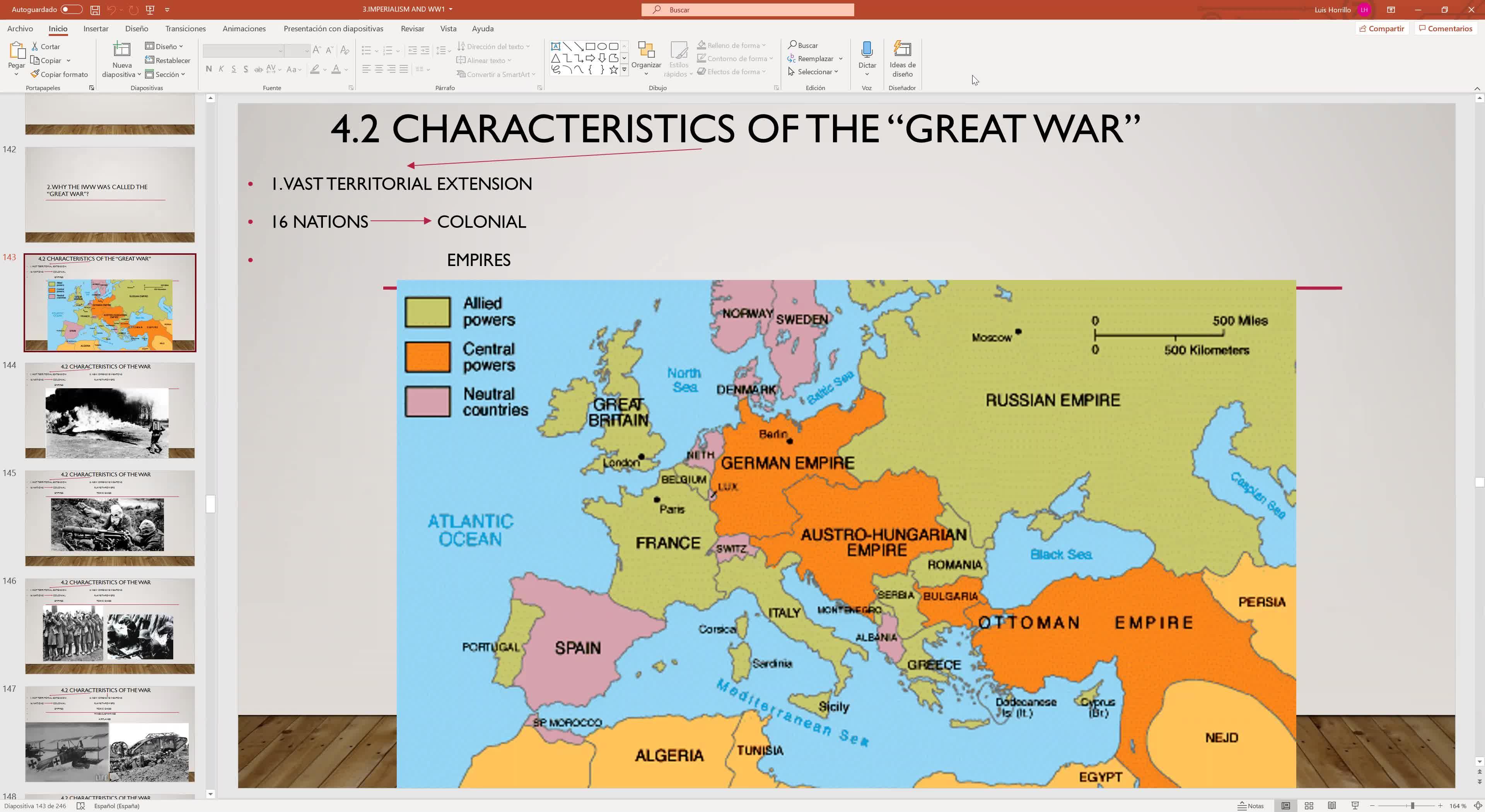Open reading view from status bar
The image size is (1485, 812).
1331,806
